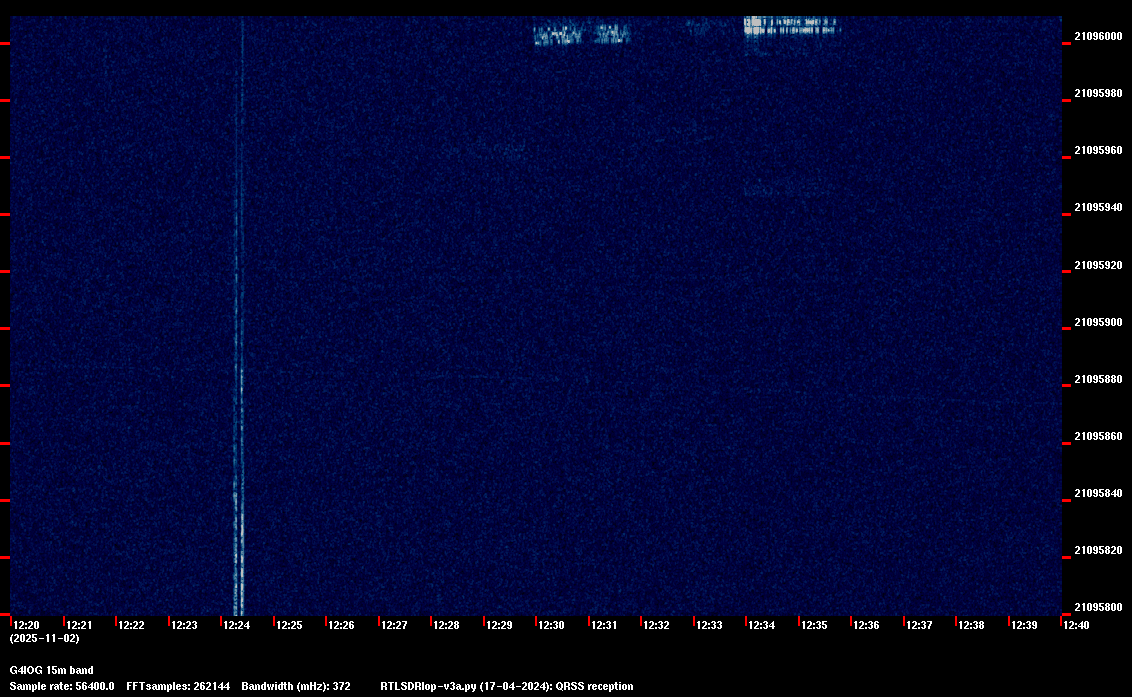Image resolution: width=1132 pixels, height=697 pixels.
Task: Click the 12:32 time axis label
Action: [x=656, y=625]
